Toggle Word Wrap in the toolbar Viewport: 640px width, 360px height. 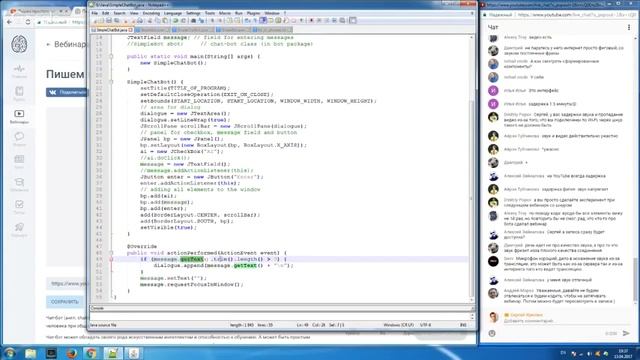[x=247, y=20]
